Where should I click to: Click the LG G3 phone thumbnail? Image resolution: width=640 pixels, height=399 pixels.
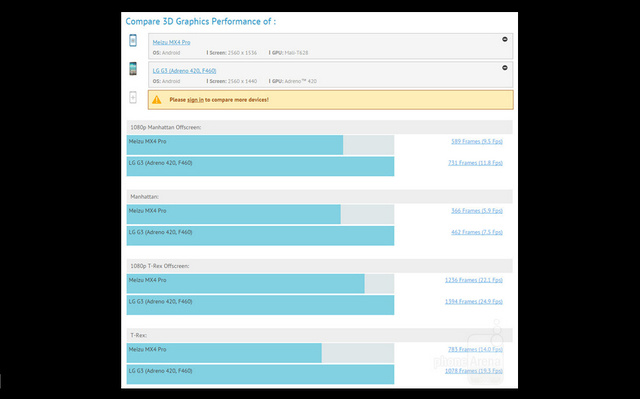point(133,69)
